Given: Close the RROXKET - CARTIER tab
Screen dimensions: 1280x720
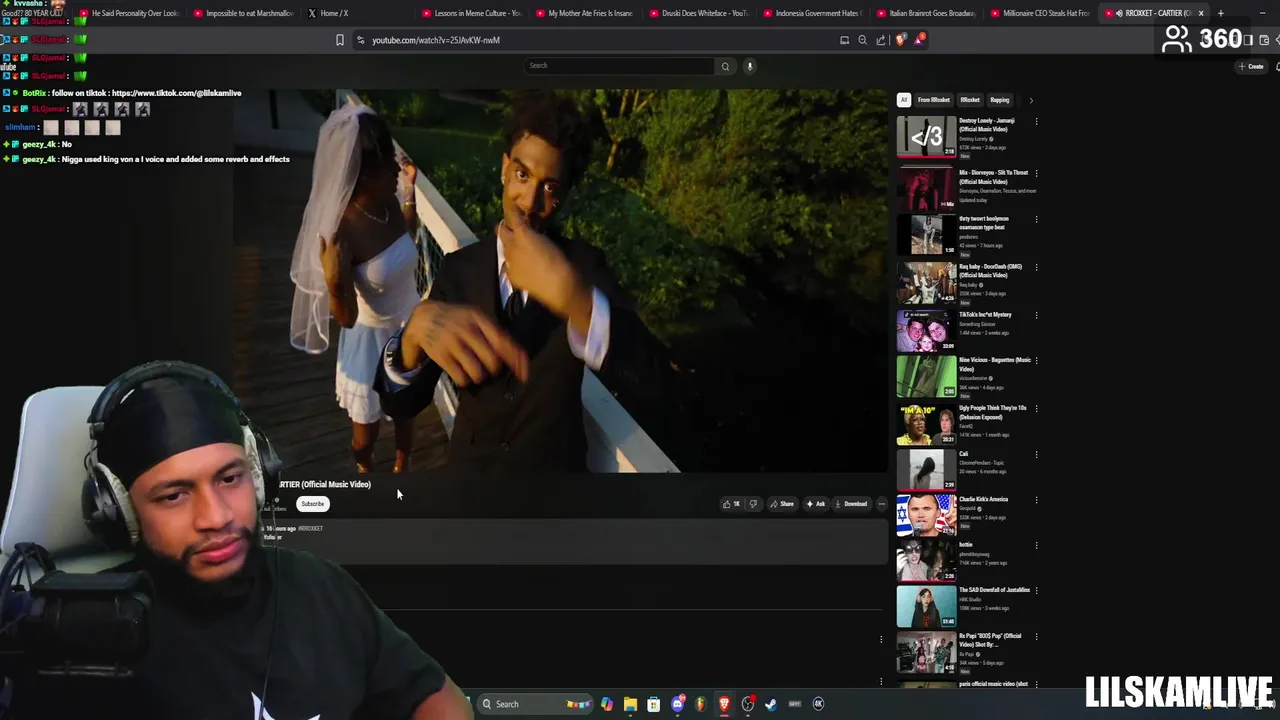Looking at the screenshot, I should click(1201, 13).
